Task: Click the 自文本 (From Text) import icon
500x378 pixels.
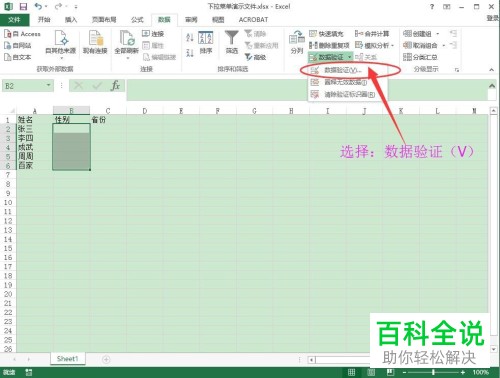Action: tap(7, 57)
